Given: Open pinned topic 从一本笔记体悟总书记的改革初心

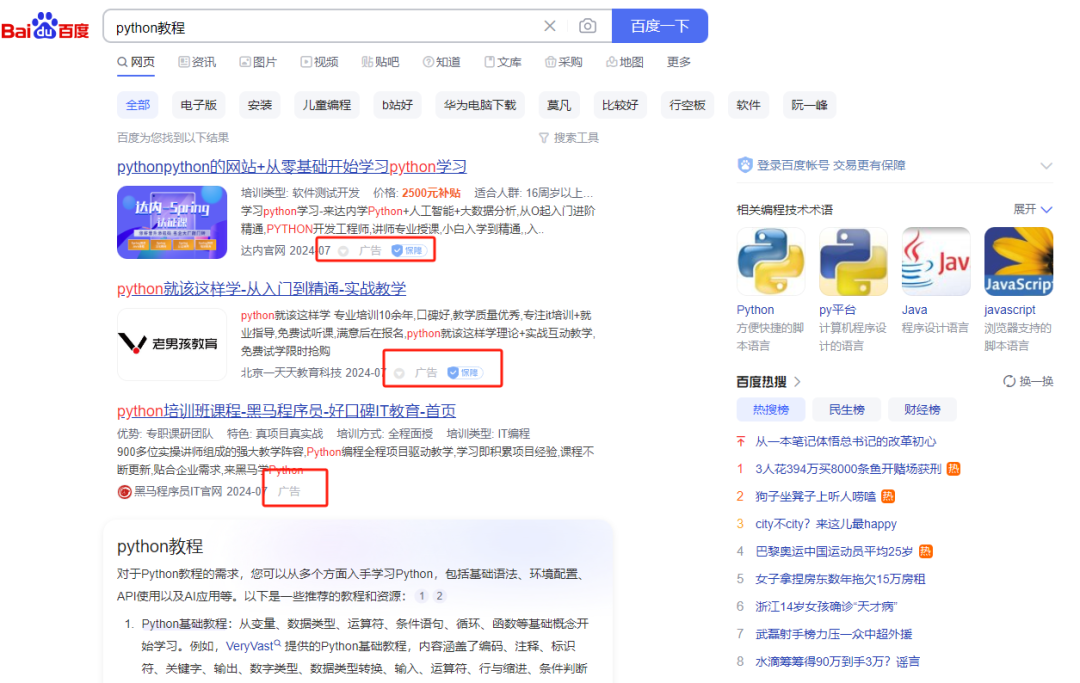Looking at the screenshot, I should [845, 441].
